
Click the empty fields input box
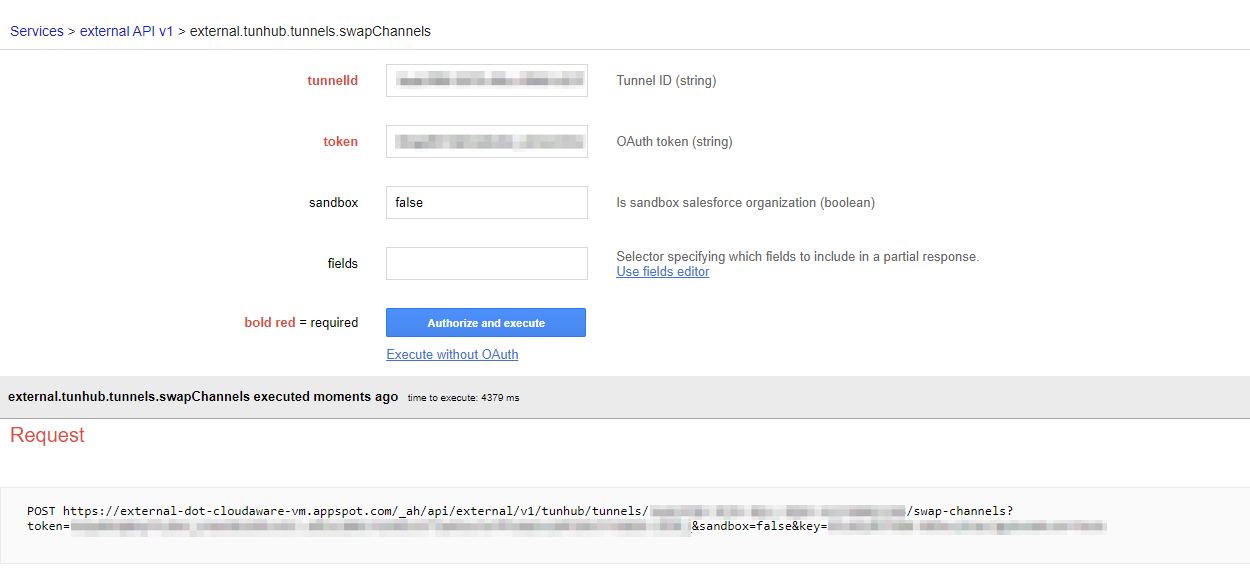486,264
